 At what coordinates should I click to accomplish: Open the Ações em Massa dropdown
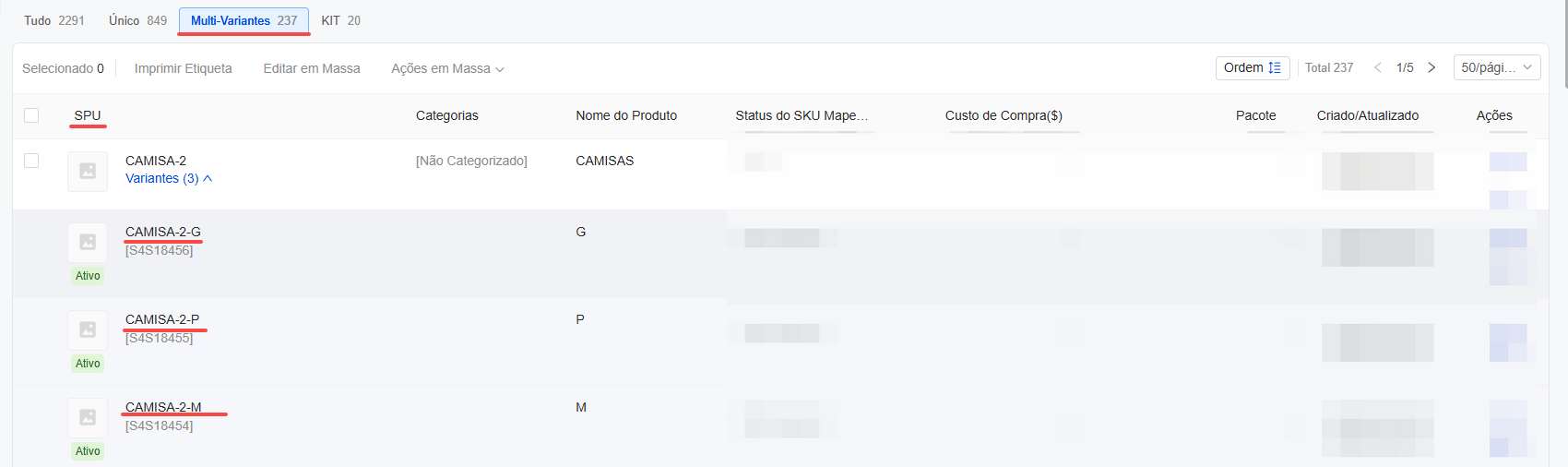click(x=447, y=68)
